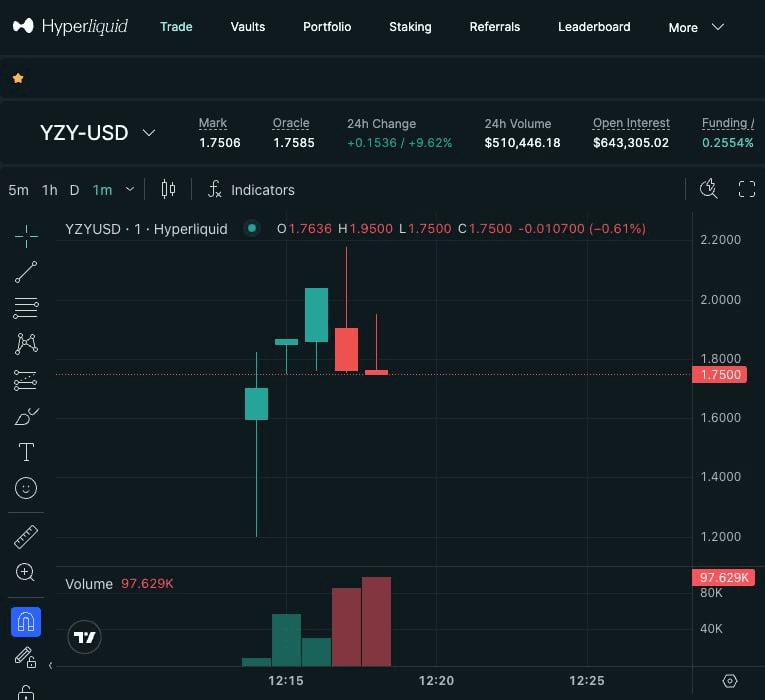Open the candlestick chart style selector

click(x=168, y=189)
